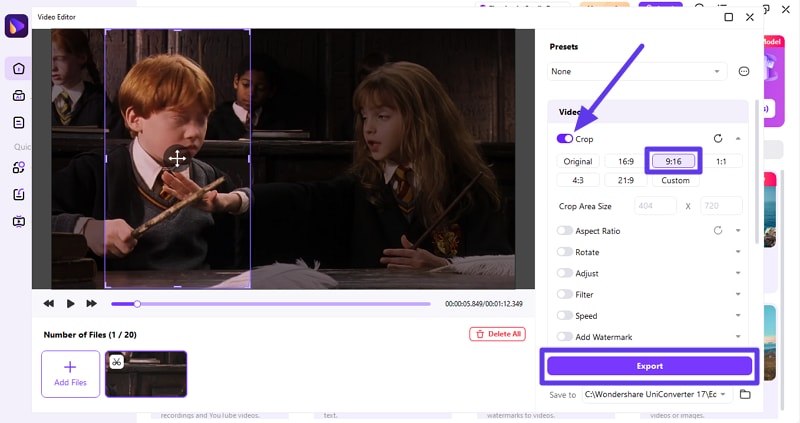Screen dimensions: 800x423
Task: Click the crop height field 720
Action: tap(721, 206)
